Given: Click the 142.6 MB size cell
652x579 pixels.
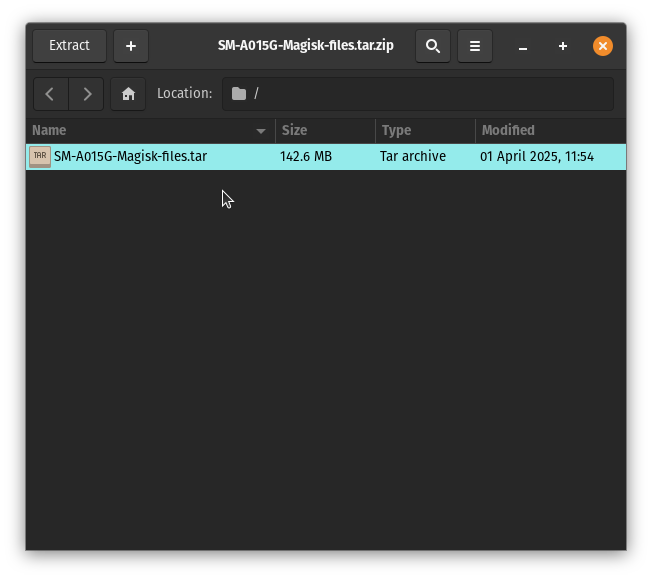Looking at the screenshot, I should click(x=306, y=156).
